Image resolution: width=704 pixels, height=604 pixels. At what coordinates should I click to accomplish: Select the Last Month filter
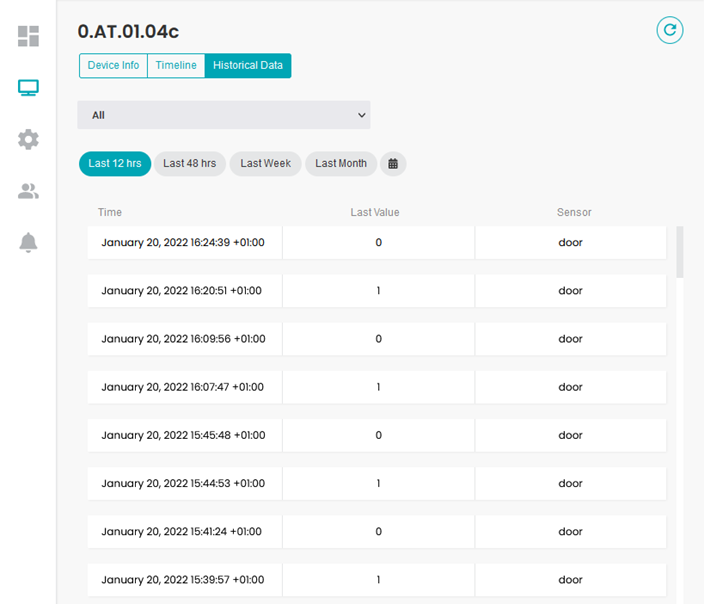(x=341, y=163)
